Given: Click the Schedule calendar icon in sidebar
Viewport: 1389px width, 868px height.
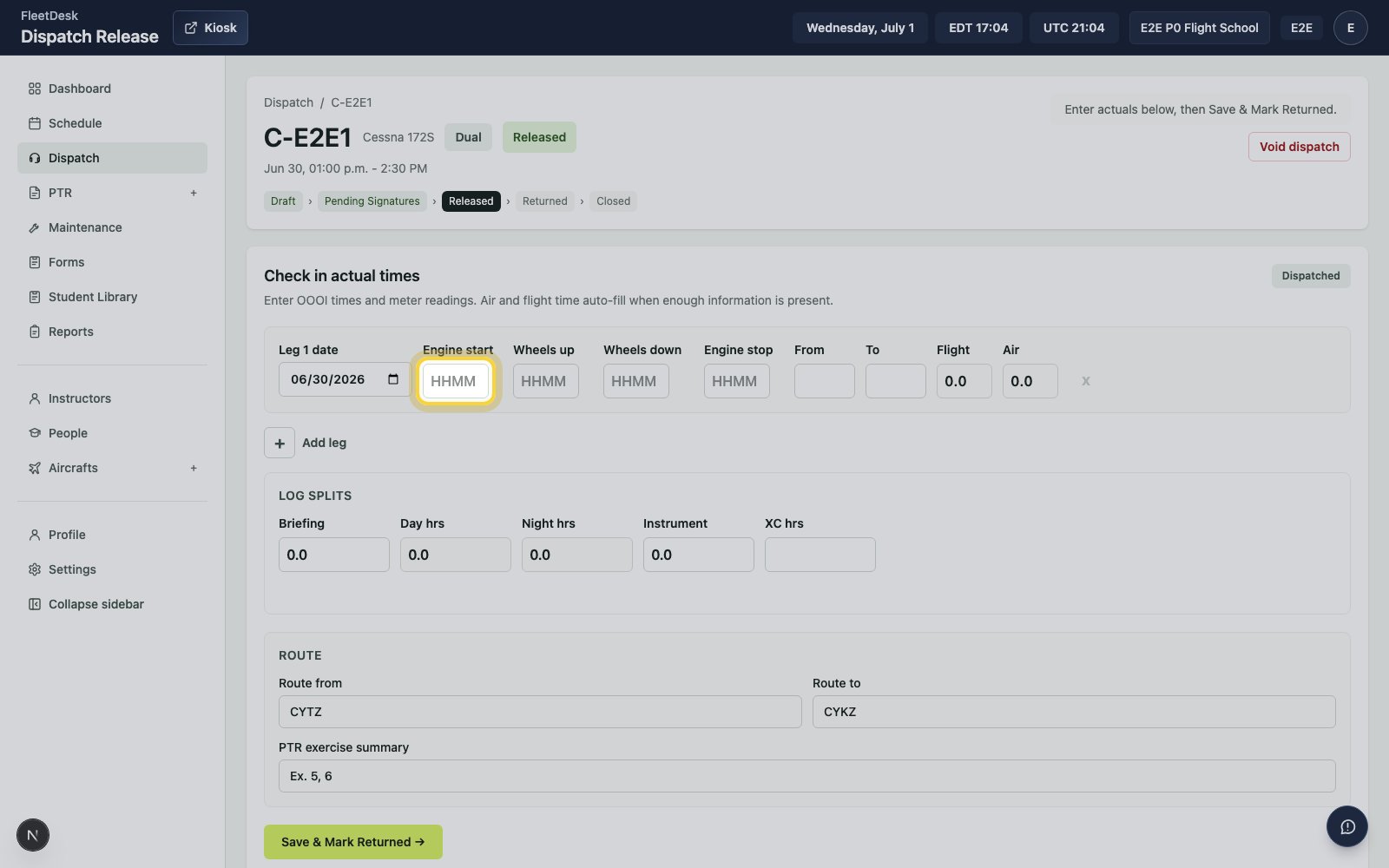Looking at the screenshot, I should [x=35, y=123].
